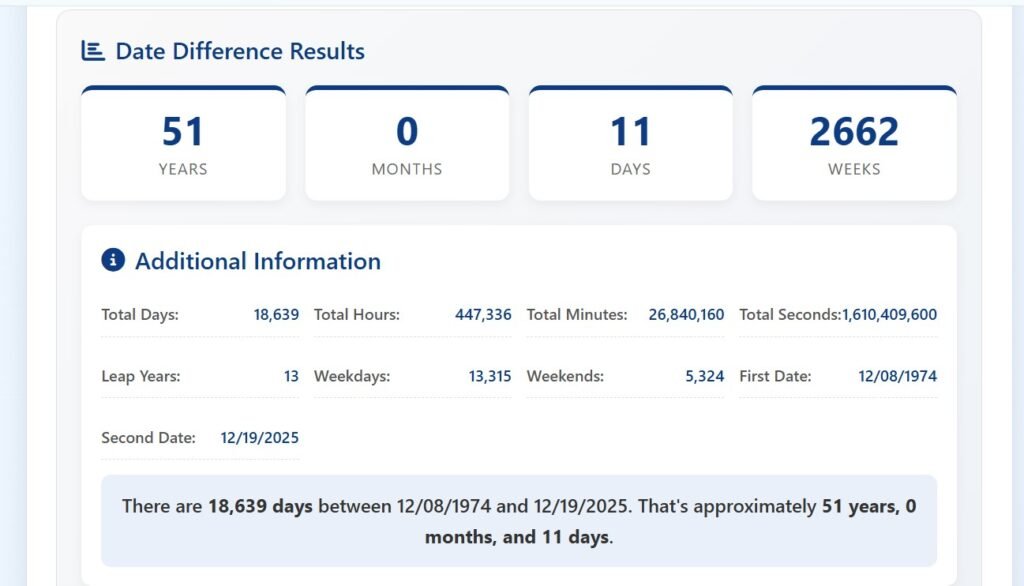Select the 51 YEARS result card

coord(183,142)
